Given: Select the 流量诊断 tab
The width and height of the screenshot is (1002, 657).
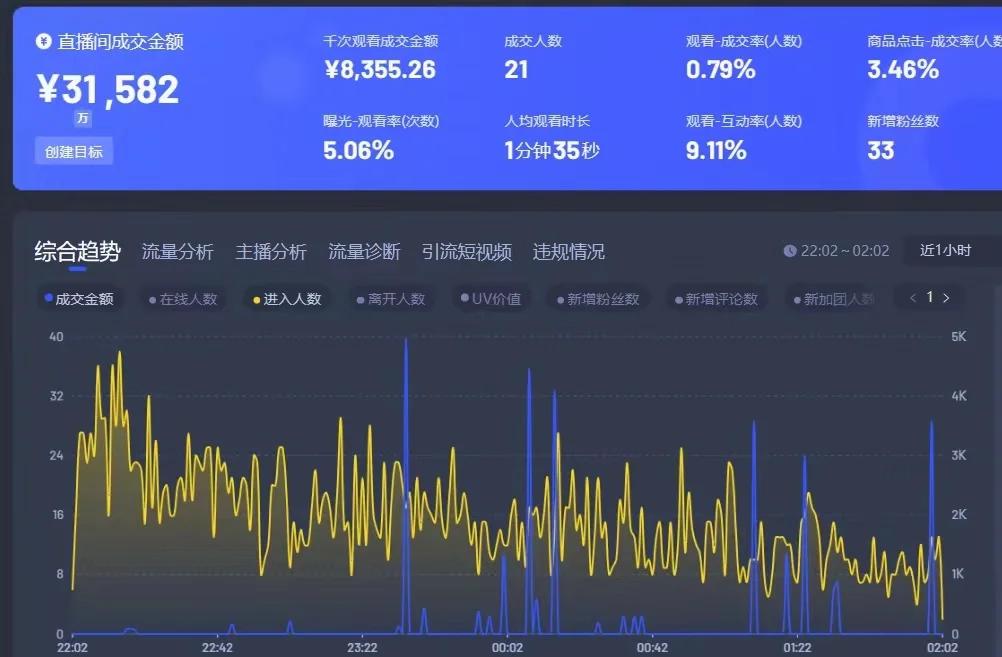Looking at the screenshot, I should click(364, 252).
